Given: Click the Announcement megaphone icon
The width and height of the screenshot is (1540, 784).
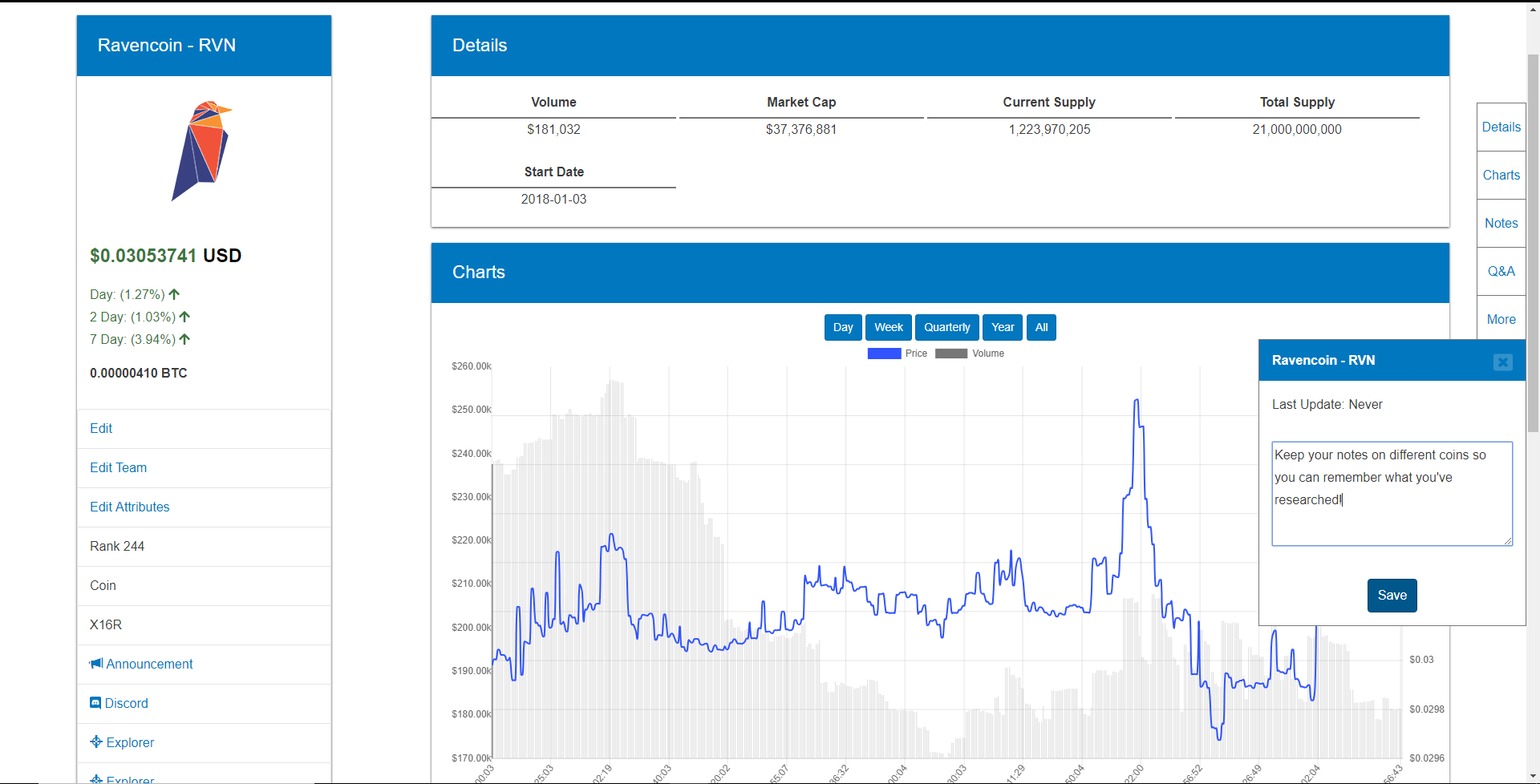Looking at the screenshot, I should click(96, 663).
